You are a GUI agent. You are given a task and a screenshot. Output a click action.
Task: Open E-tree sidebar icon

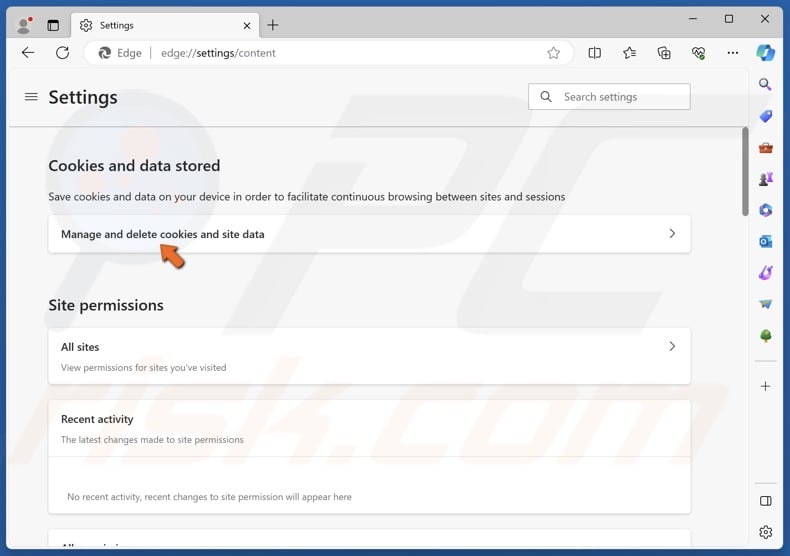click(x=766, y=336)
